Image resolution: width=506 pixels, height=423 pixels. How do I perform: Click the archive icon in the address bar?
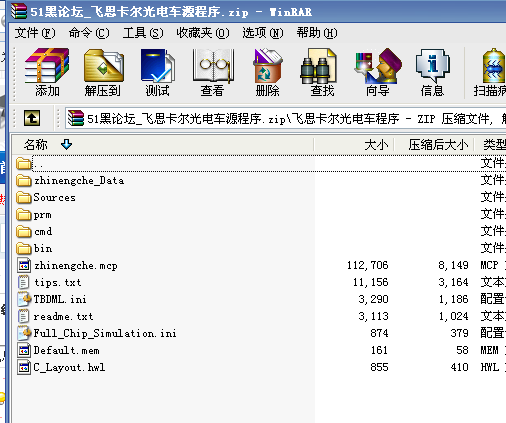75,118
